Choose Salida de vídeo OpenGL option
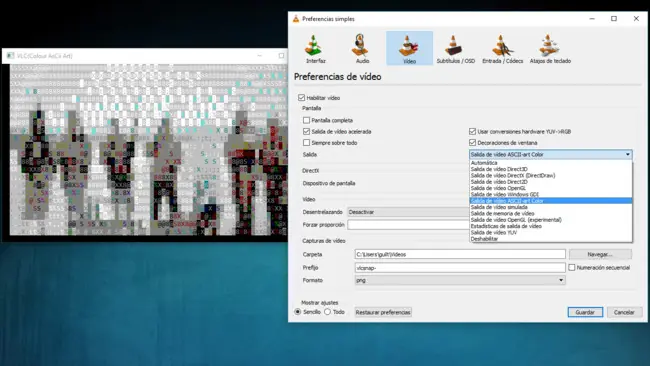Viewport: 650px width, 366px height. pyautogui.click(x=551, y=188)
